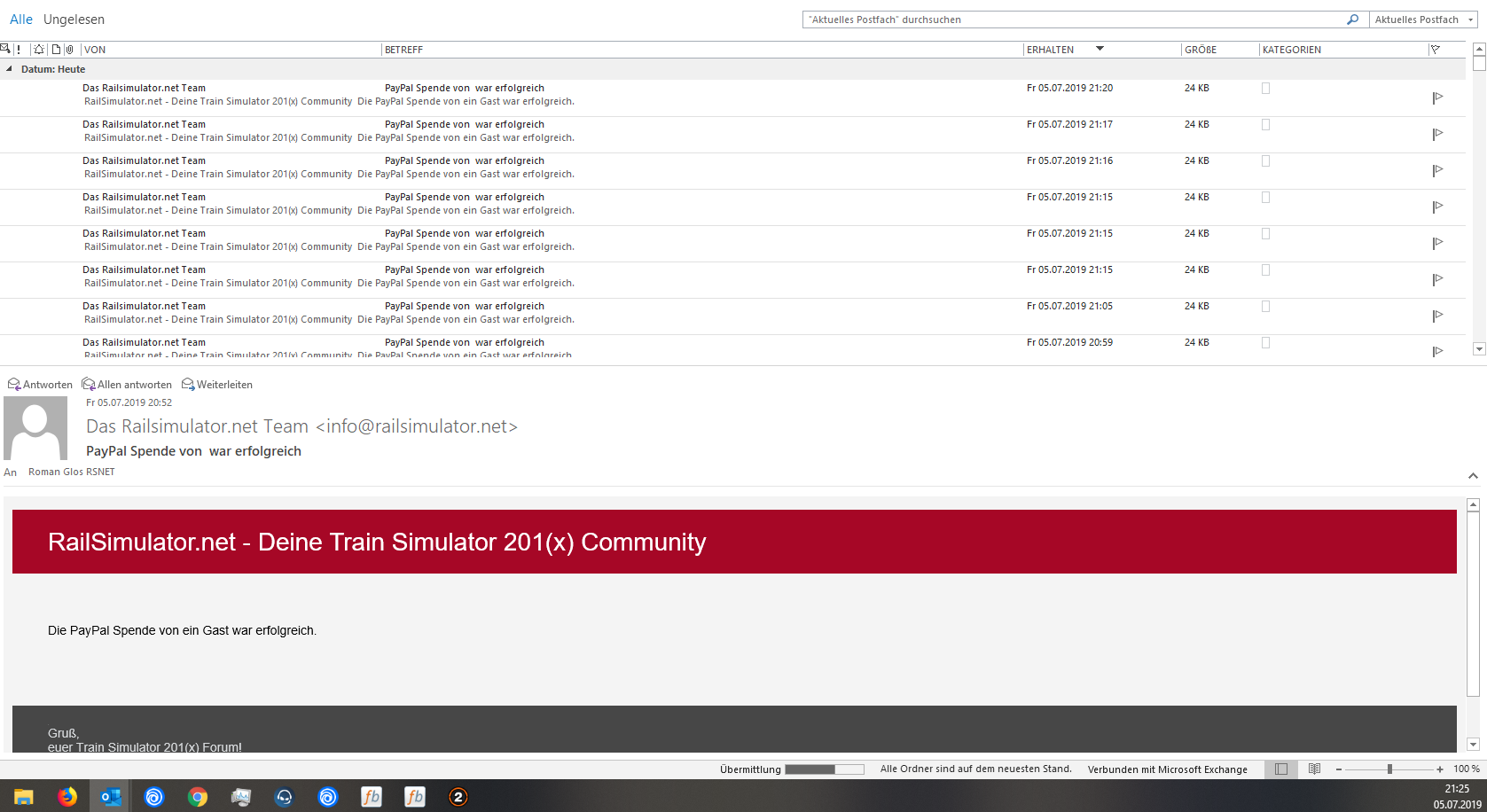This screenshot has width=1487, height=812.
Task: Collapse the message header with the chevron
Action: (1473, 476)
